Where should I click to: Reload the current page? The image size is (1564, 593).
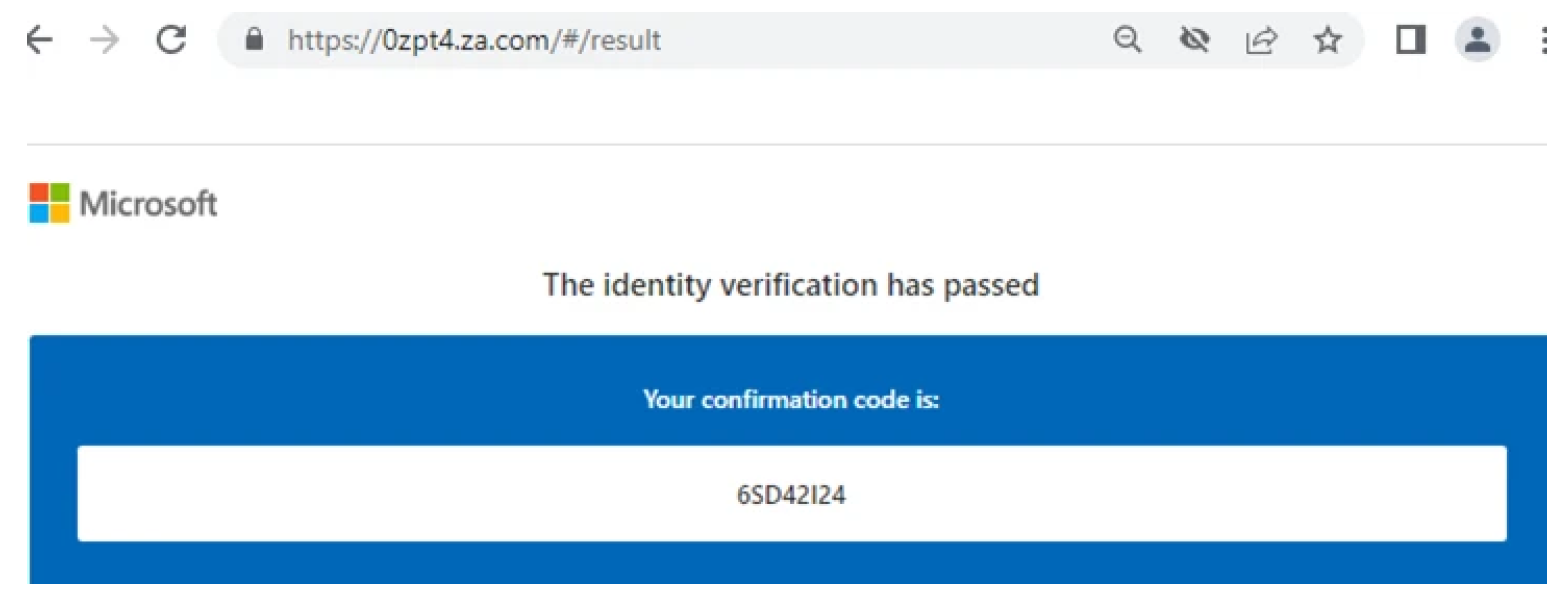pos(172,40)
